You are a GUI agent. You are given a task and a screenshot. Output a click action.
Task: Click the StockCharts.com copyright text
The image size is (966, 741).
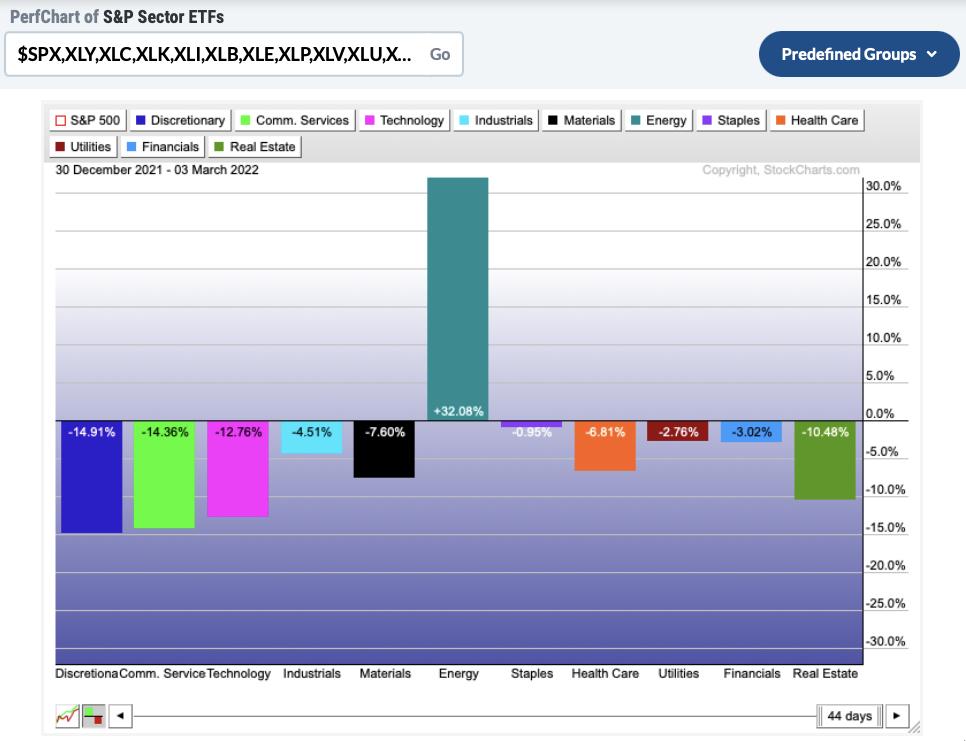click(x=780, y=170)
